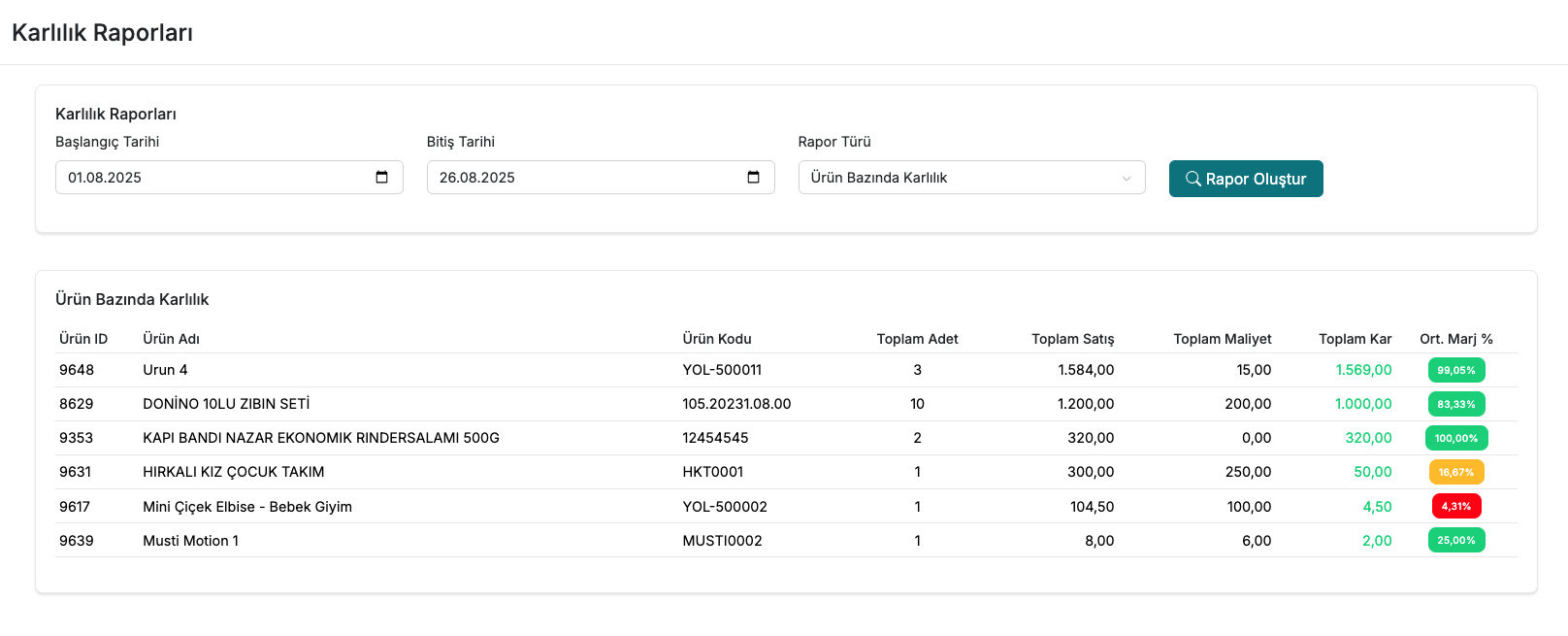Click product code HKT0001
The width and height of the screenshot is (1568, 636).
click(x=712, y=472)
